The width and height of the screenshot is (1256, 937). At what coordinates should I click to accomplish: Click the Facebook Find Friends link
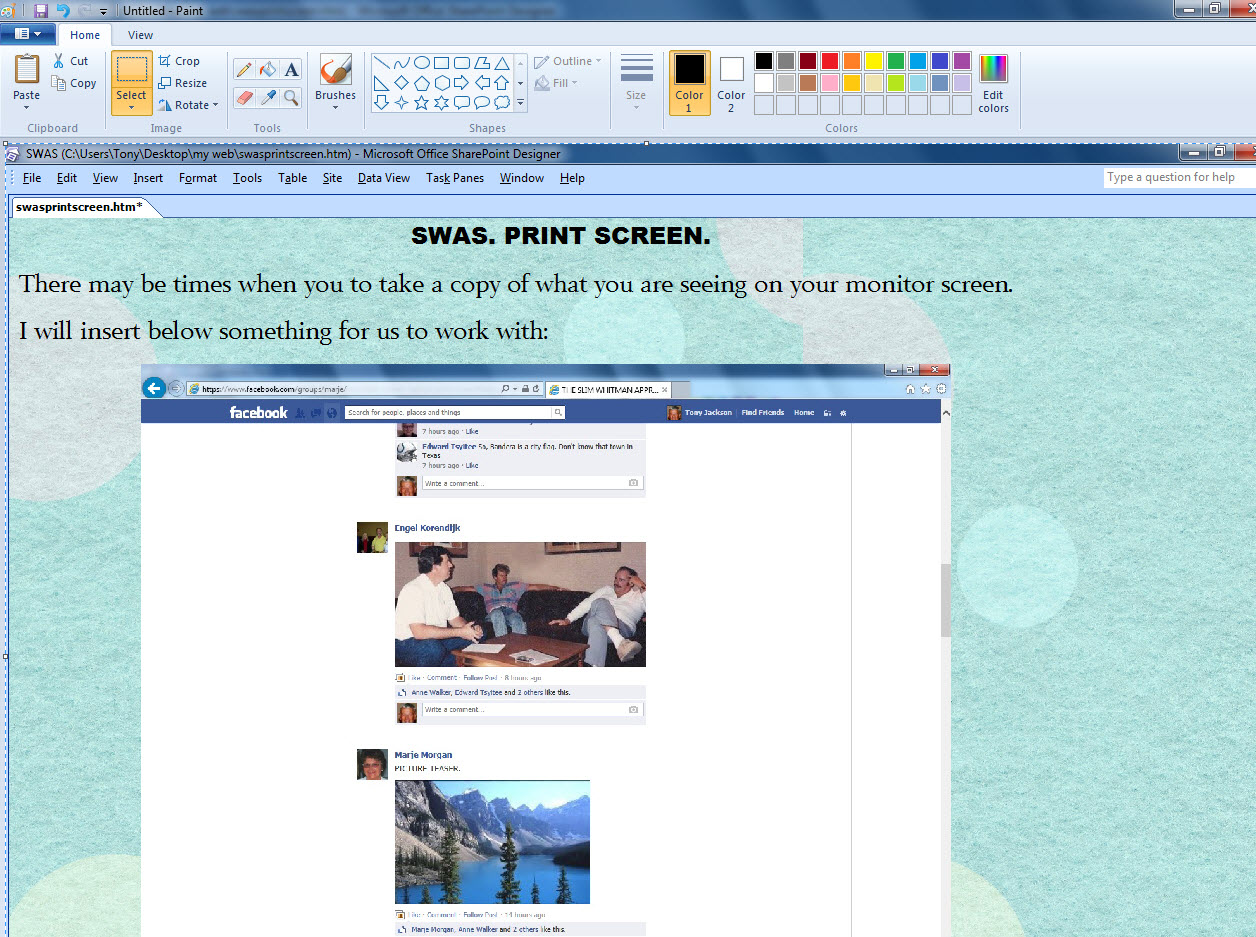click(762, 412)
